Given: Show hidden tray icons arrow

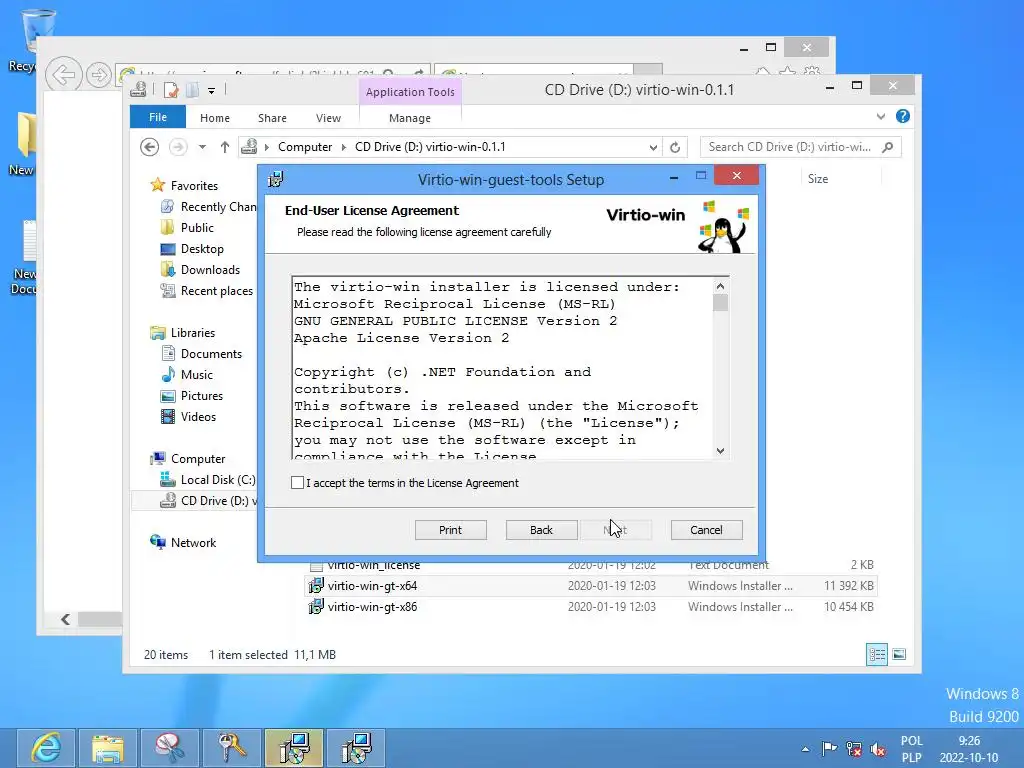Looking at the screenshot, I should 805,749.
